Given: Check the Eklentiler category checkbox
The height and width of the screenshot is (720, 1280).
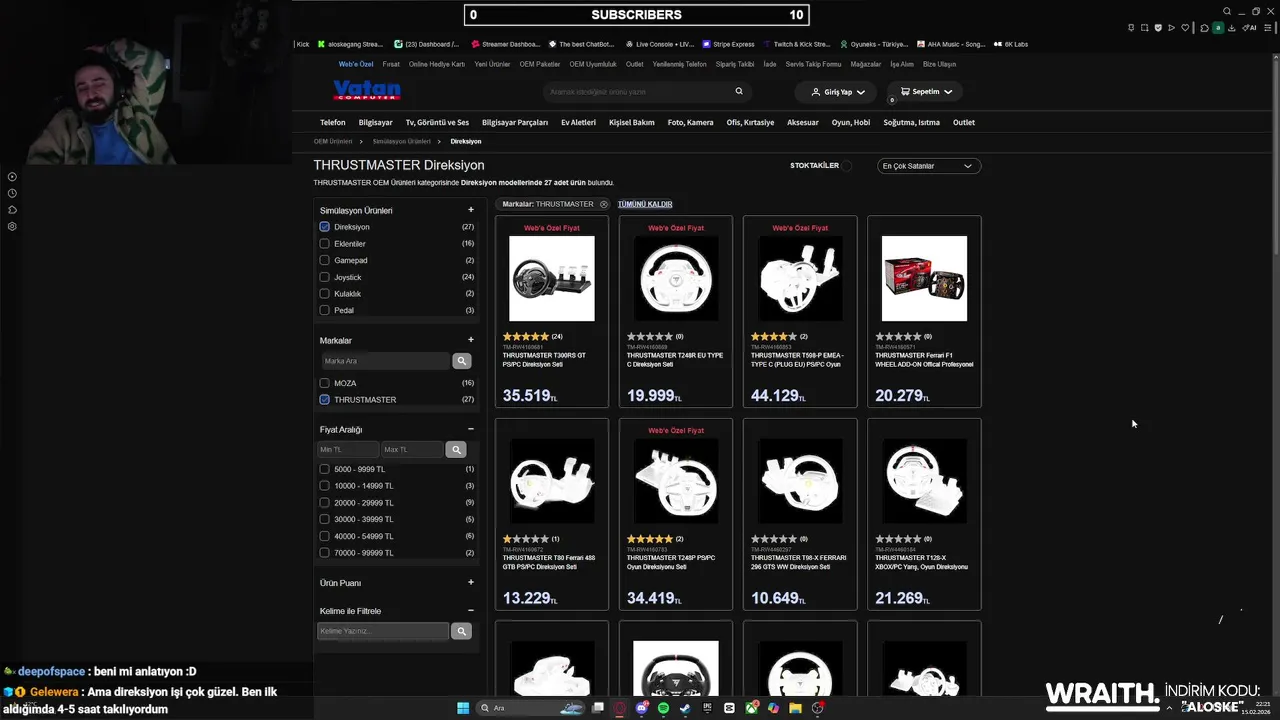Looking at the screenshot, I should click(324, 244).
